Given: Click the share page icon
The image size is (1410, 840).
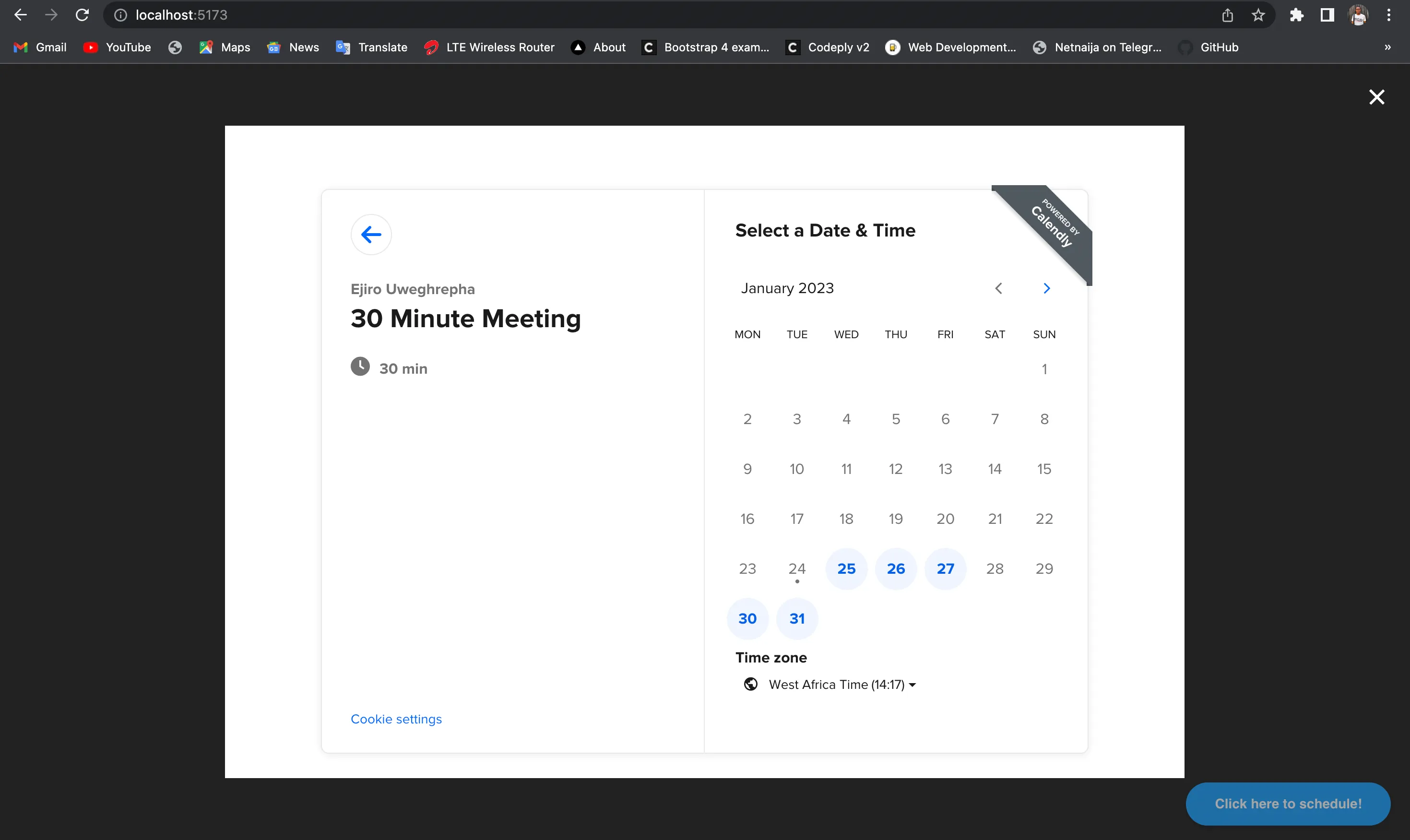Looking at the screenshot, I should click(x=1227, y=15).
